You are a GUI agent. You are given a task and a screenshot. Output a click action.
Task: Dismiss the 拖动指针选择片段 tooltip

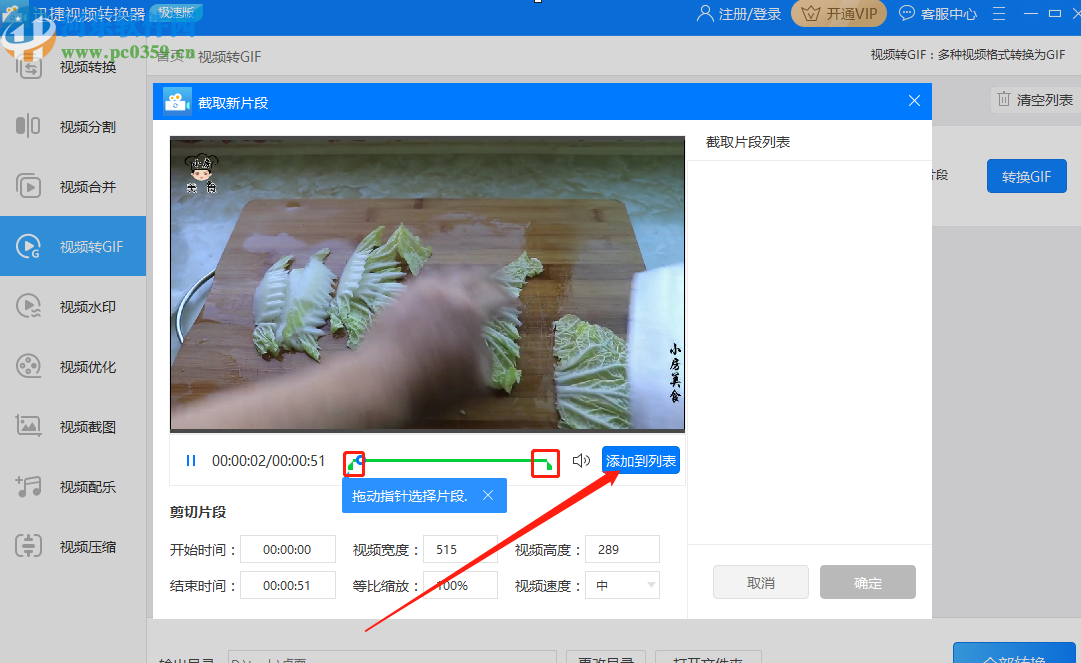click(x=488, y=495)
